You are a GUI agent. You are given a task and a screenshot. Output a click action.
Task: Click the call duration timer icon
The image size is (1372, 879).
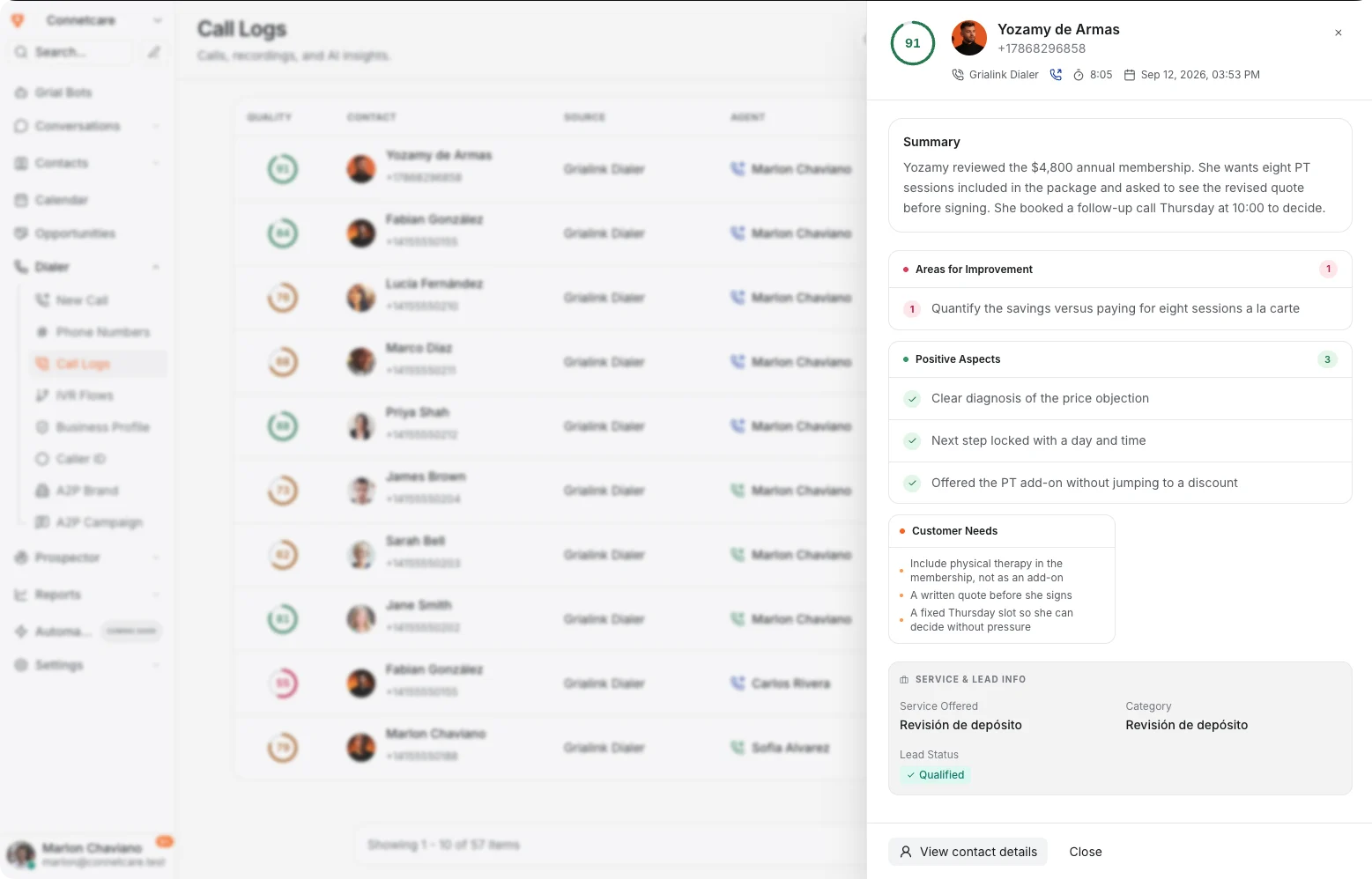click(1079, 75)
